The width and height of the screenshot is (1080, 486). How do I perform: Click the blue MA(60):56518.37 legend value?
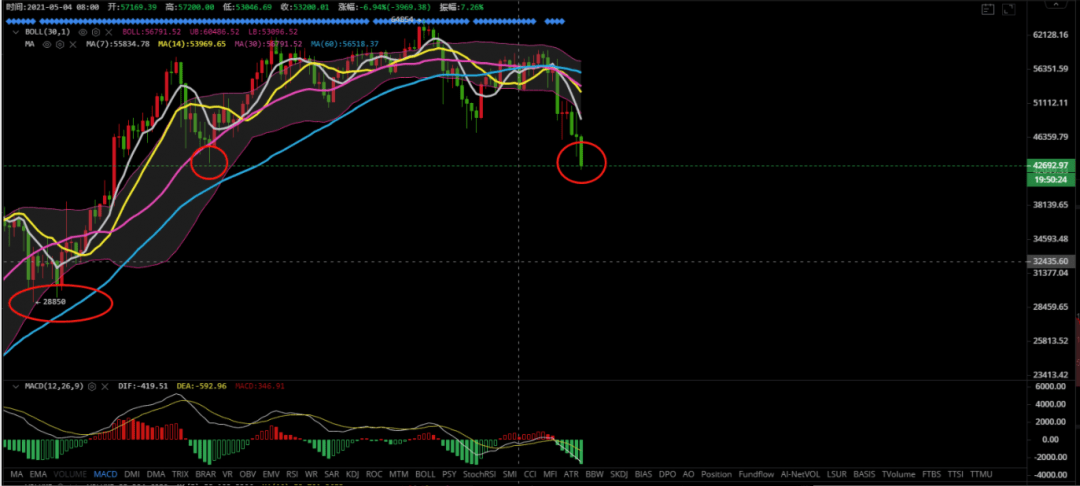pos(344,44)
